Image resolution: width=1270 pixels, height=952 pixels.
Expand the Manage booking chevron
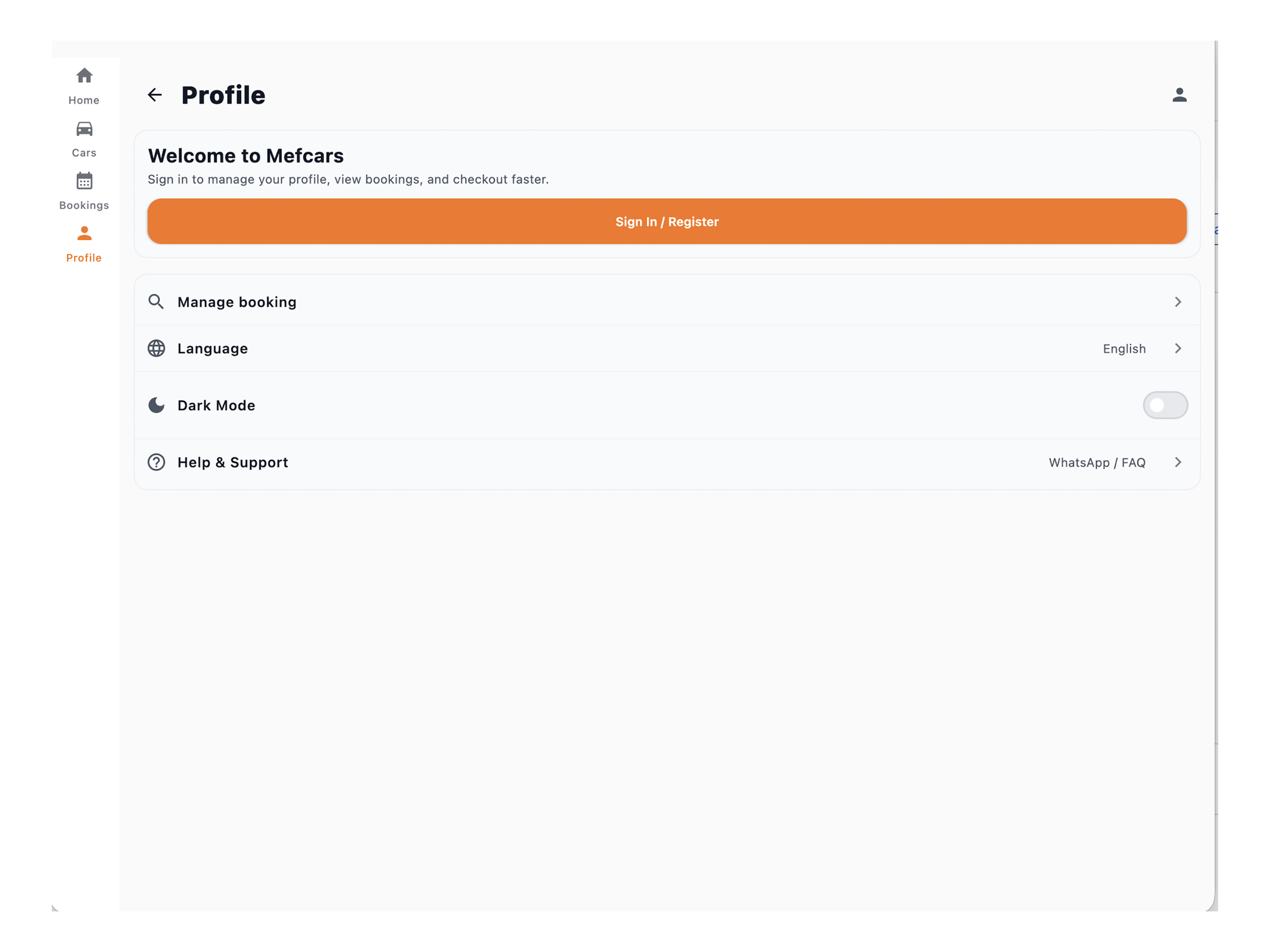click(x=1178, y=302)
